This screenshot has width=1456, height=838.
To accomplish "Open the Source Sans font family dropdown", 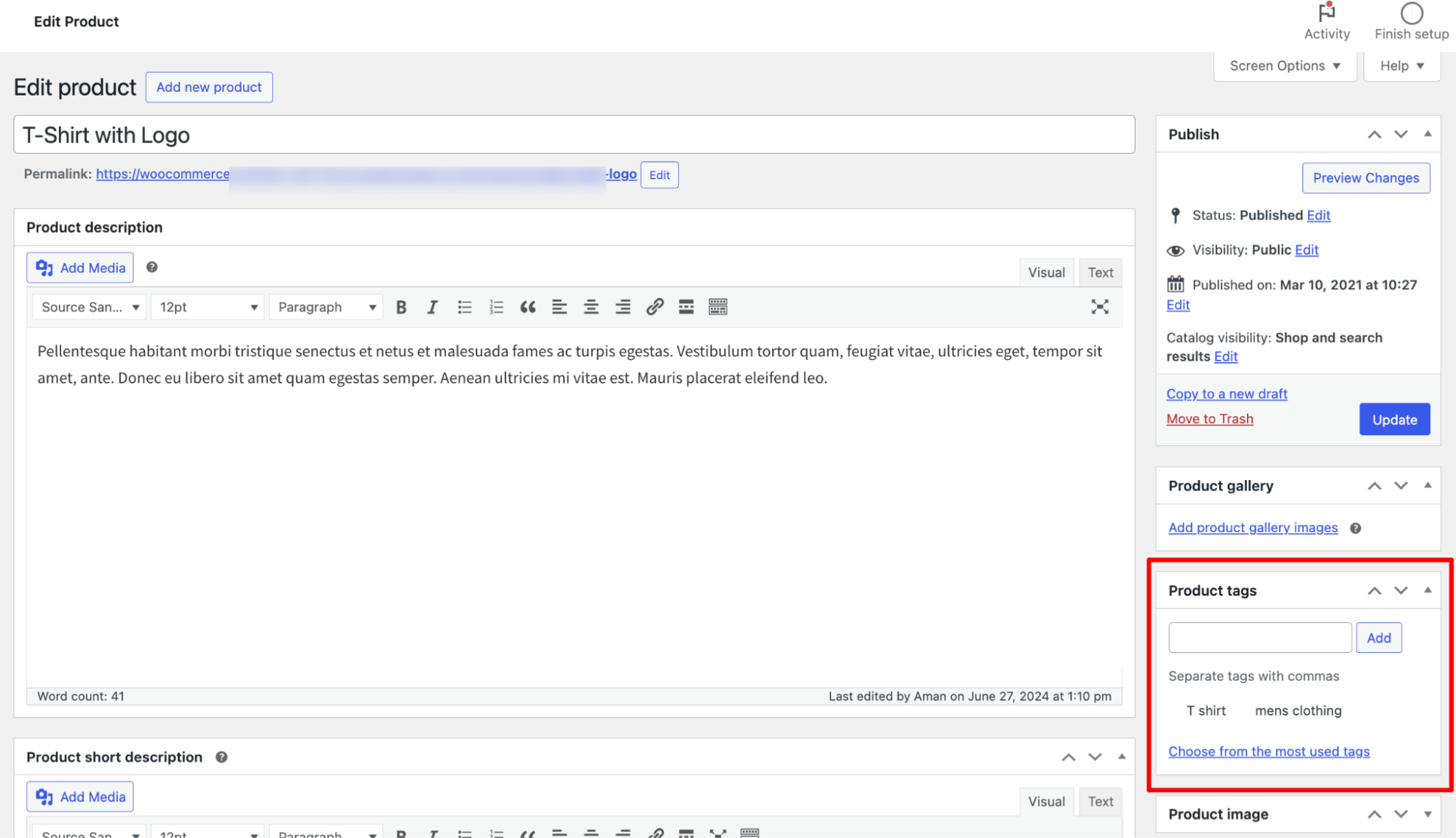I will [90, 308].
